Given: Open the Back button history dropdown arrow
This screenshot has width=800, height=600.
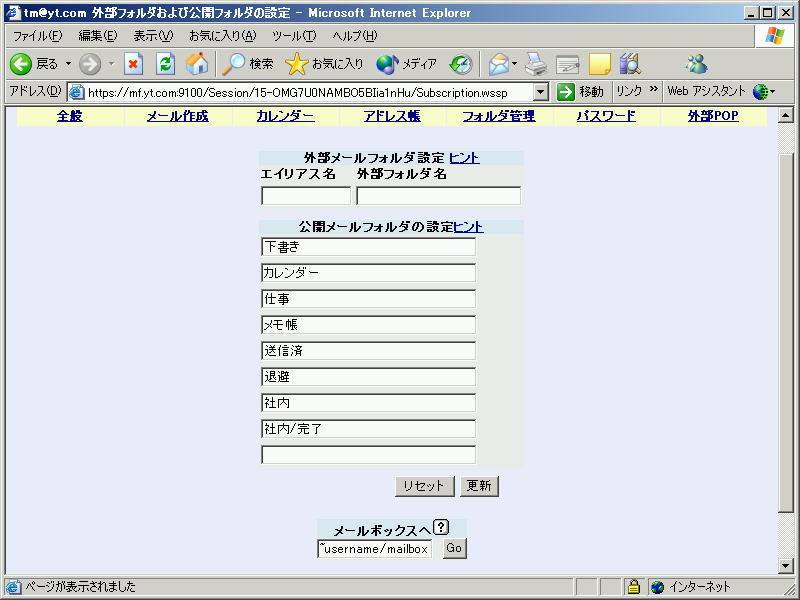Looking at the screenshot, I should [68, 64].
